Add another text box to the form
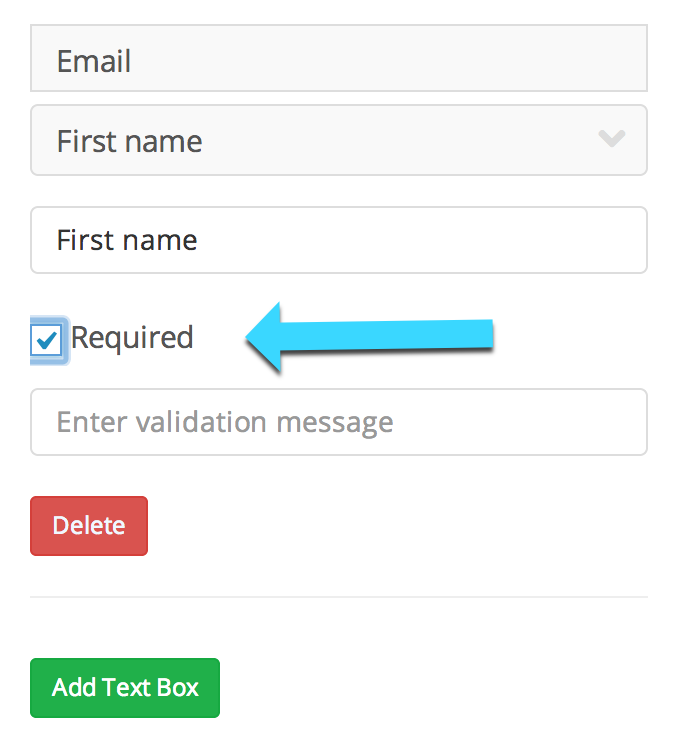Screen dimensions: 674x738 pyautogui.click(x=125, y=688)
